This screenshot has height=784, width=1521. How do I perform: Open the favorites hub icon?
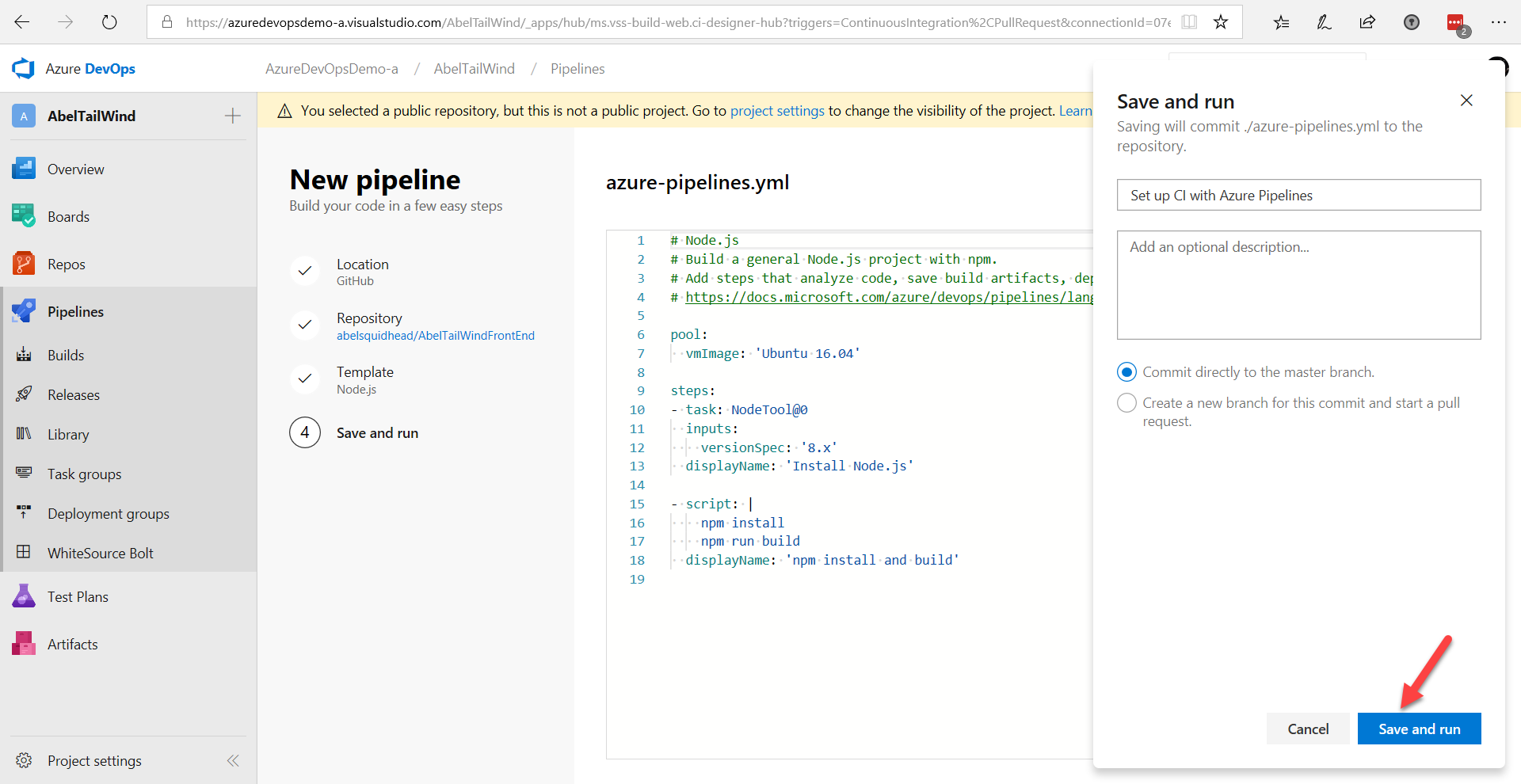click(x=1281, y=22)
